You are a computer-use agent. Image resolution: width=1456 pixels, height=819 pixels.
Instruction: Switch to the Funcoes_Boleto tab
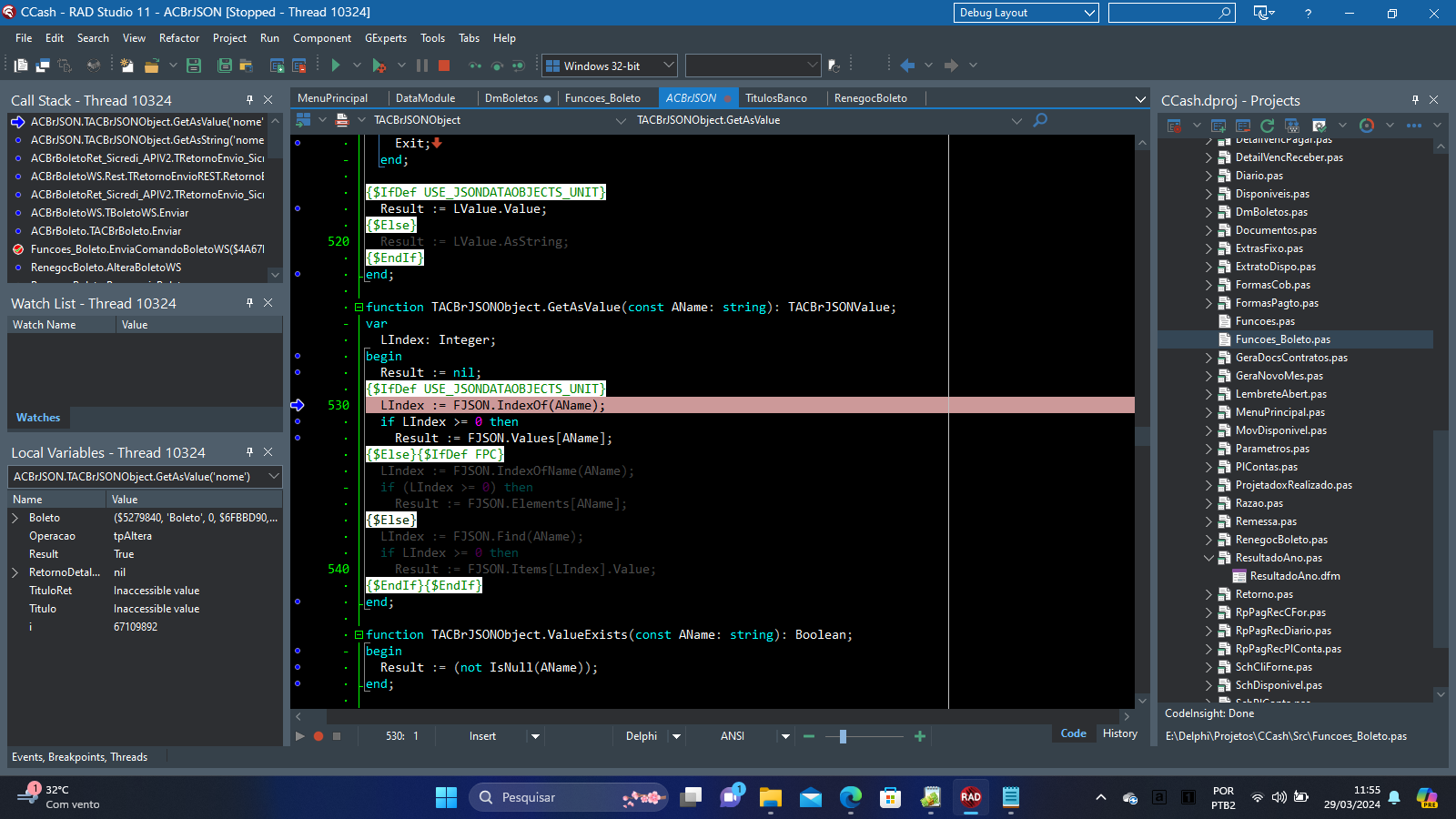click(x=602, y=98)
